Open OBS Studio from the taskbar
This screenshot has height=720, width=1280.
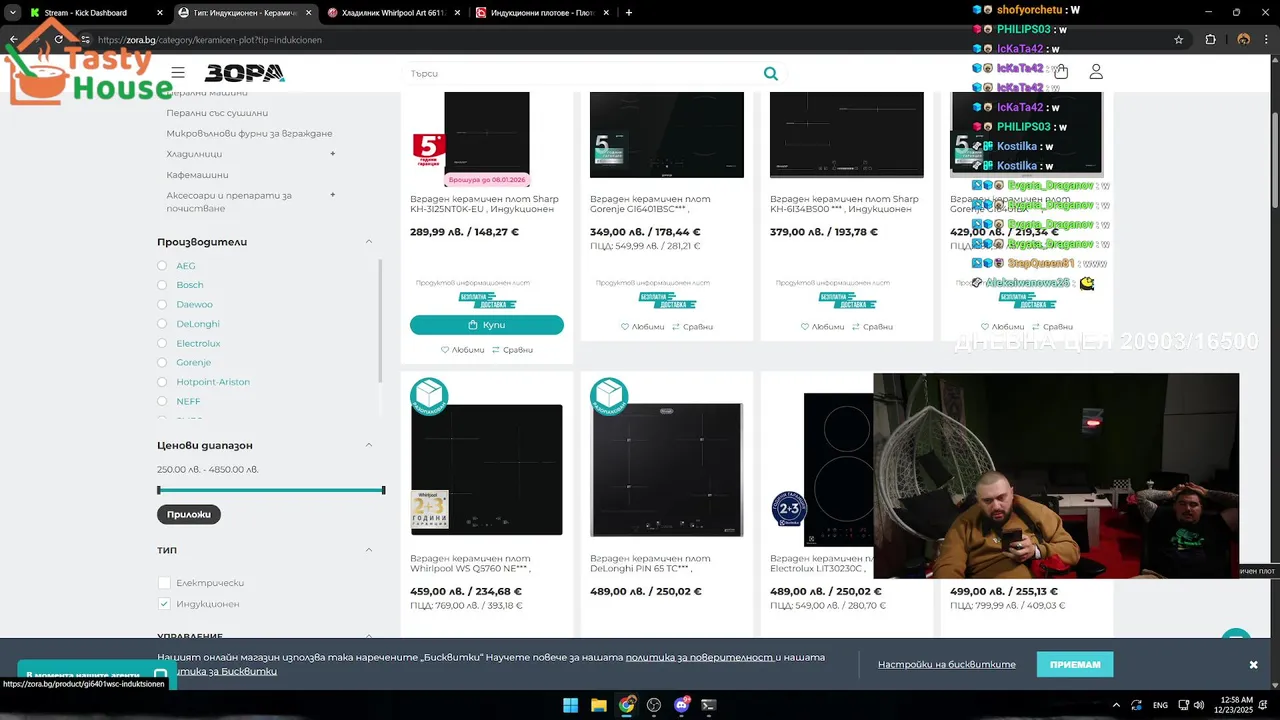654,705
